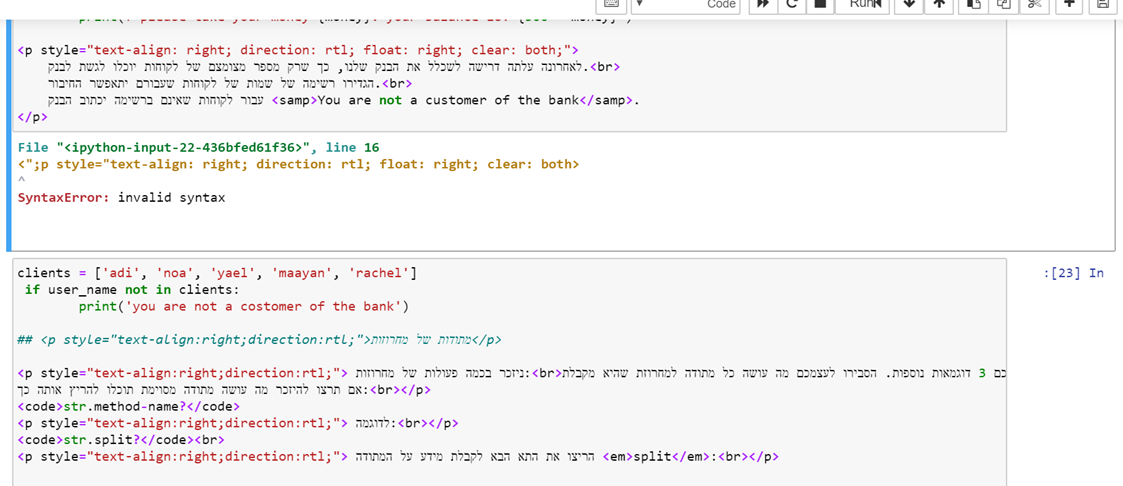This screenshot has width=1123, height=486.
Task: Save and checkpoint the notebook
Action: click(1103, 4)
